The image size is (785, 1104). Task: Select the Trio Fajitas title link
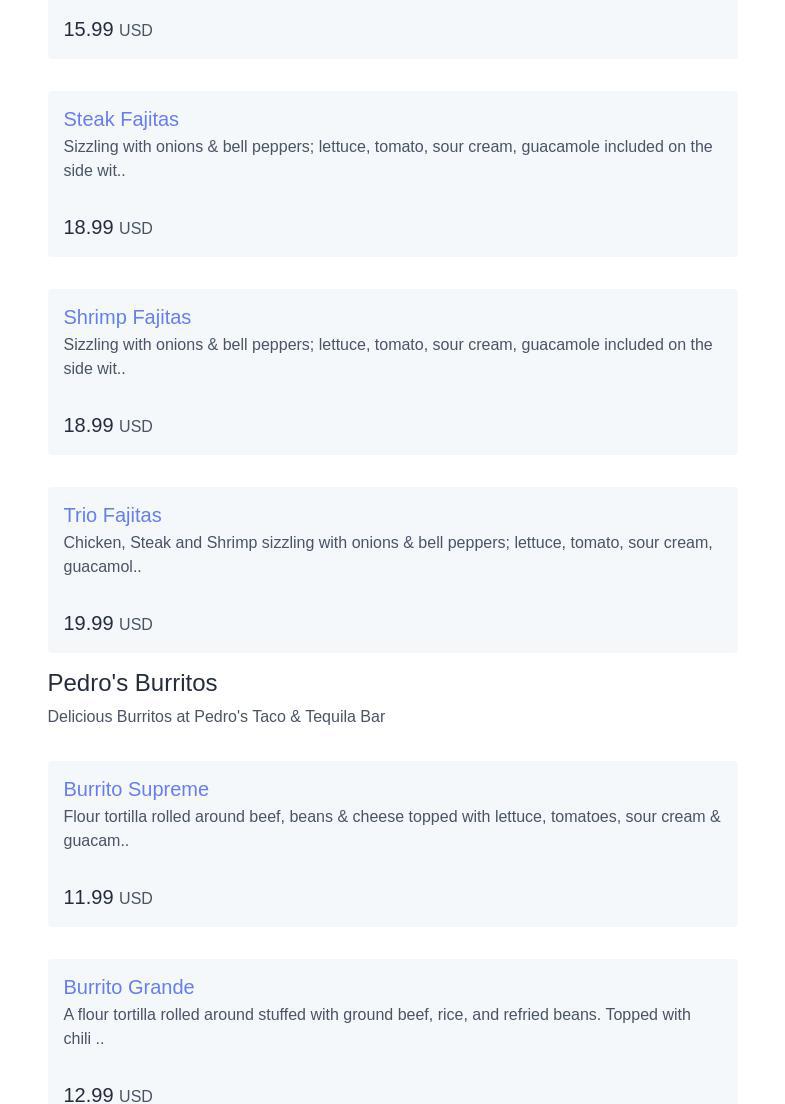(x=112, y=515)
